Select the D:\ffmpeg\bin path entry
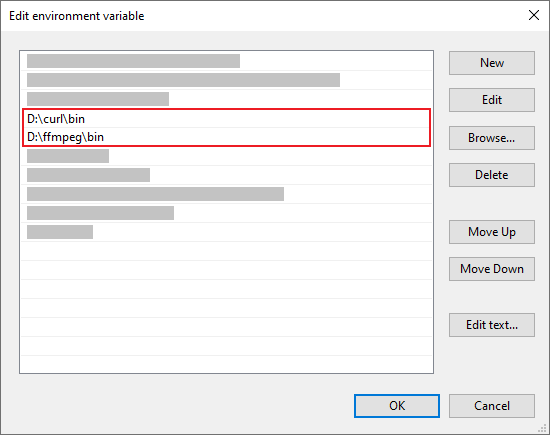The width and height of the screenshot is (550, 435). 226,137
